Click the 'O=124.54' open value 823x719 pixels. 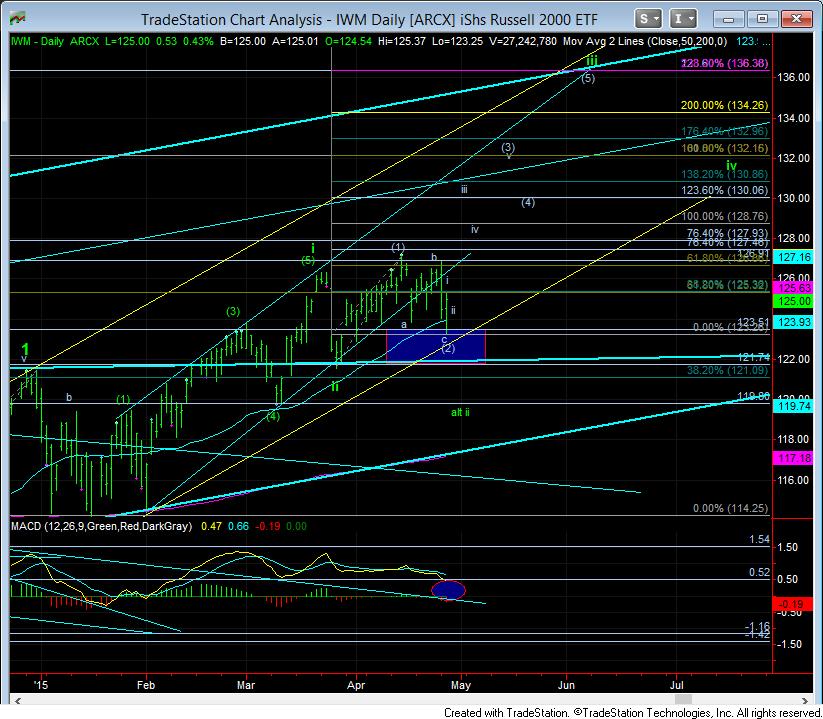[348, 41]
